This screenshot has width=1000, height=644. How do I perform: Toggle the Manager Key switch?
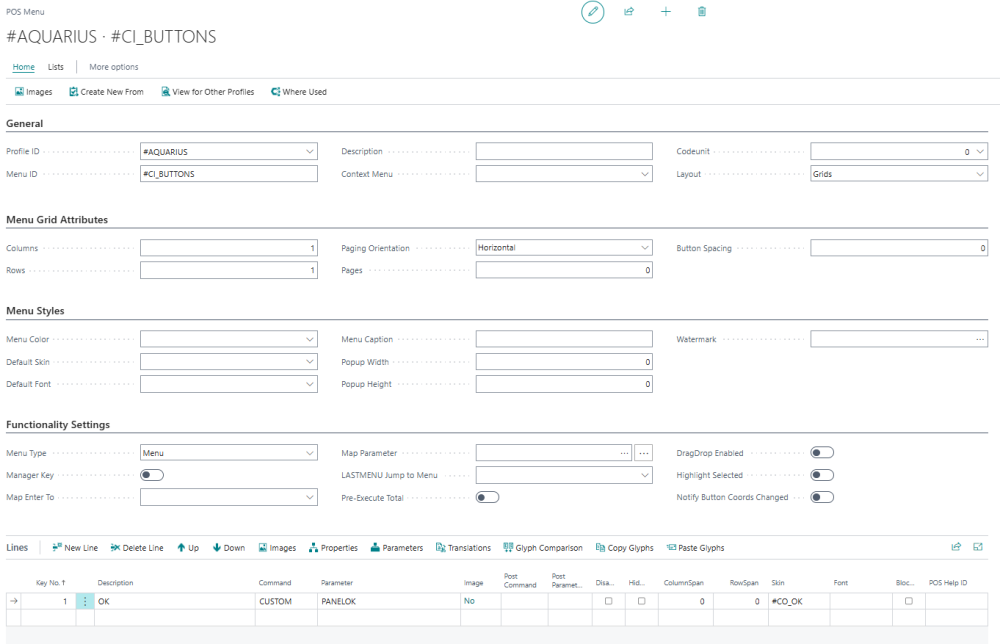pos(151,474)
